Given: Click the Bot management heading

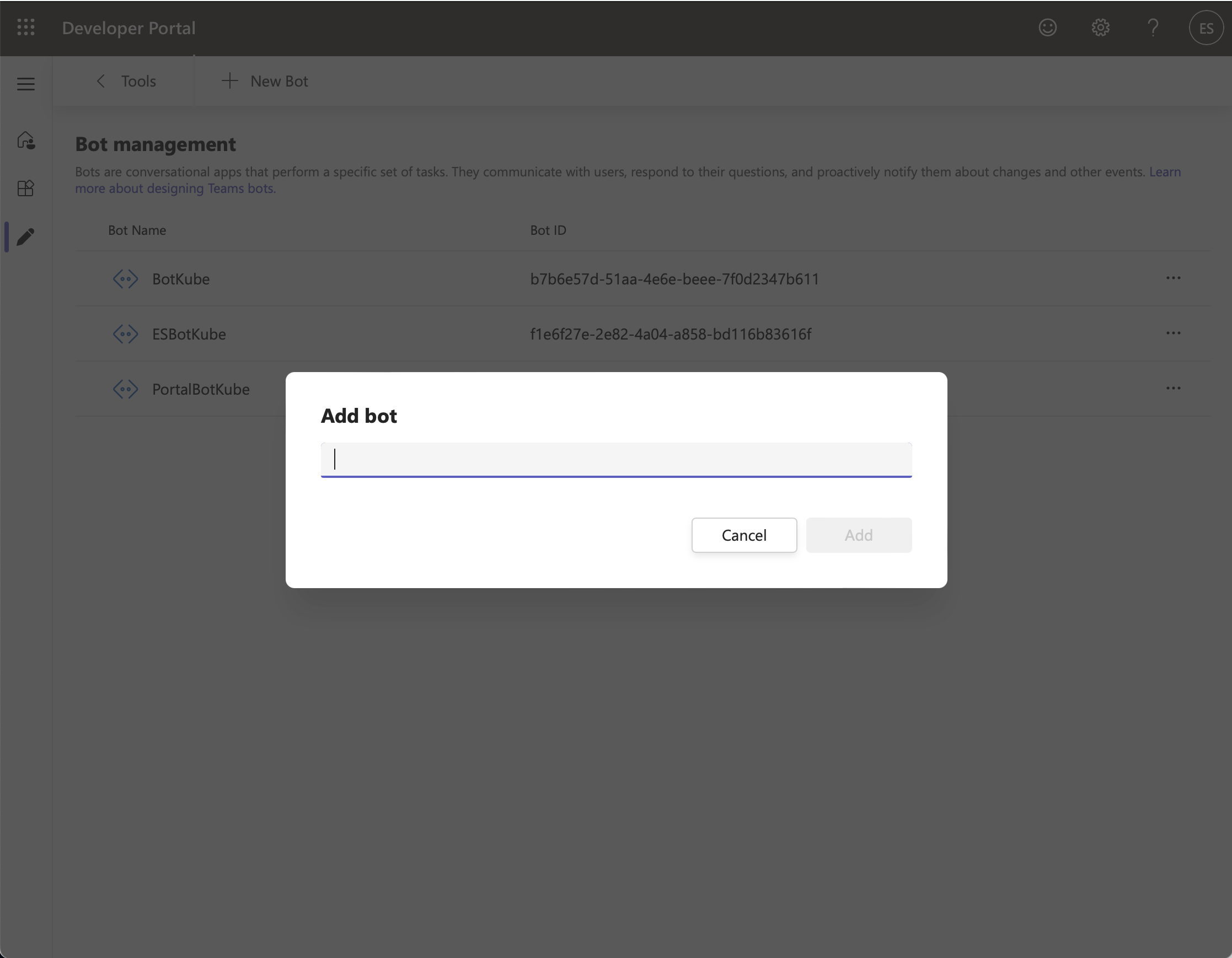Looking at the screenshot, I should coord(155,144).
